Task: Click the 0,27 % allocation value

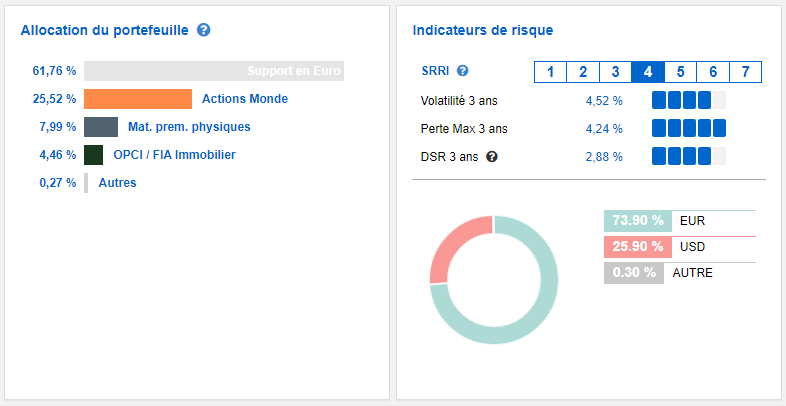Action: click(x=58, y=183)
